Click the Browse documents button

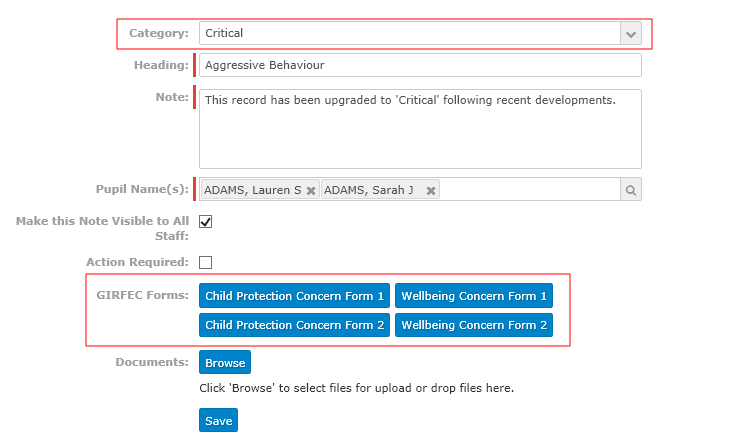(225, 362)
